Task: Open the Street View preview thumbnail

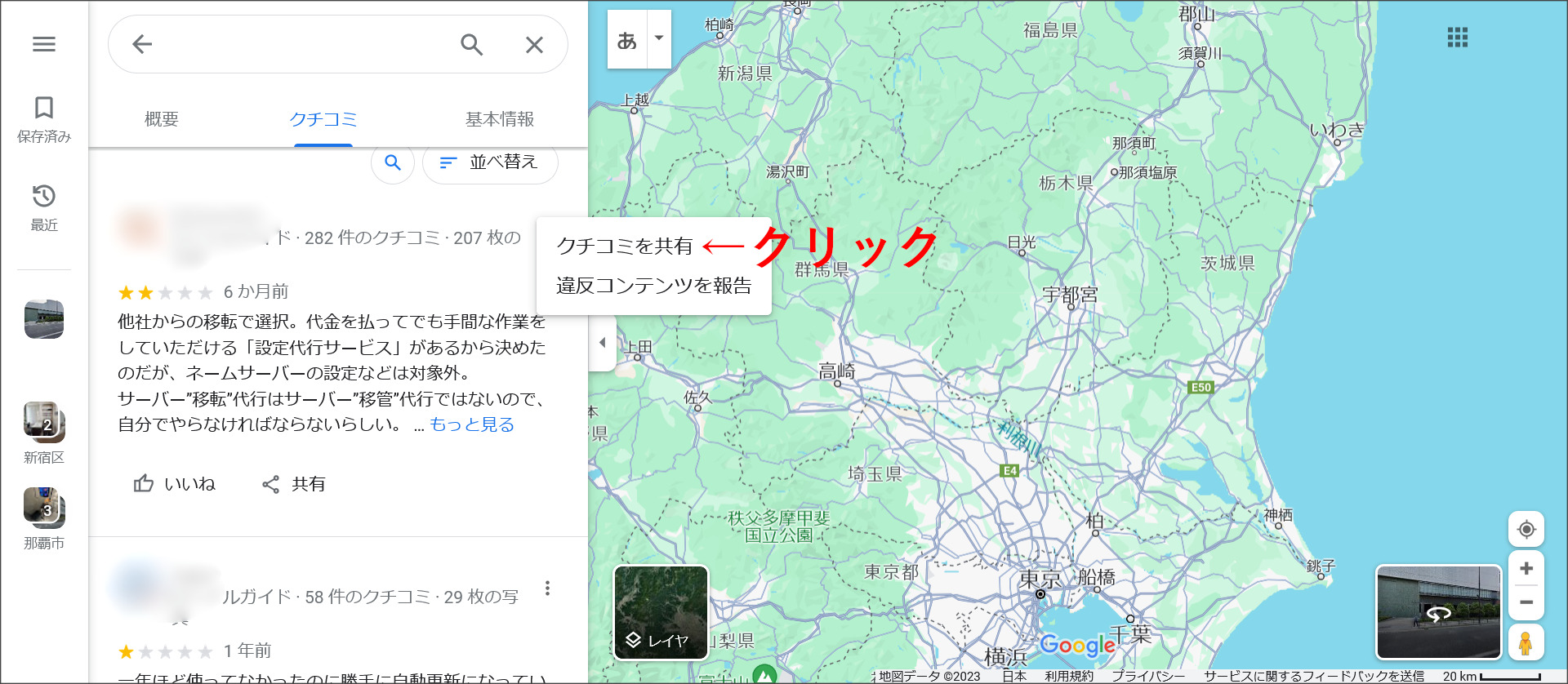Action: point(1439,612)
